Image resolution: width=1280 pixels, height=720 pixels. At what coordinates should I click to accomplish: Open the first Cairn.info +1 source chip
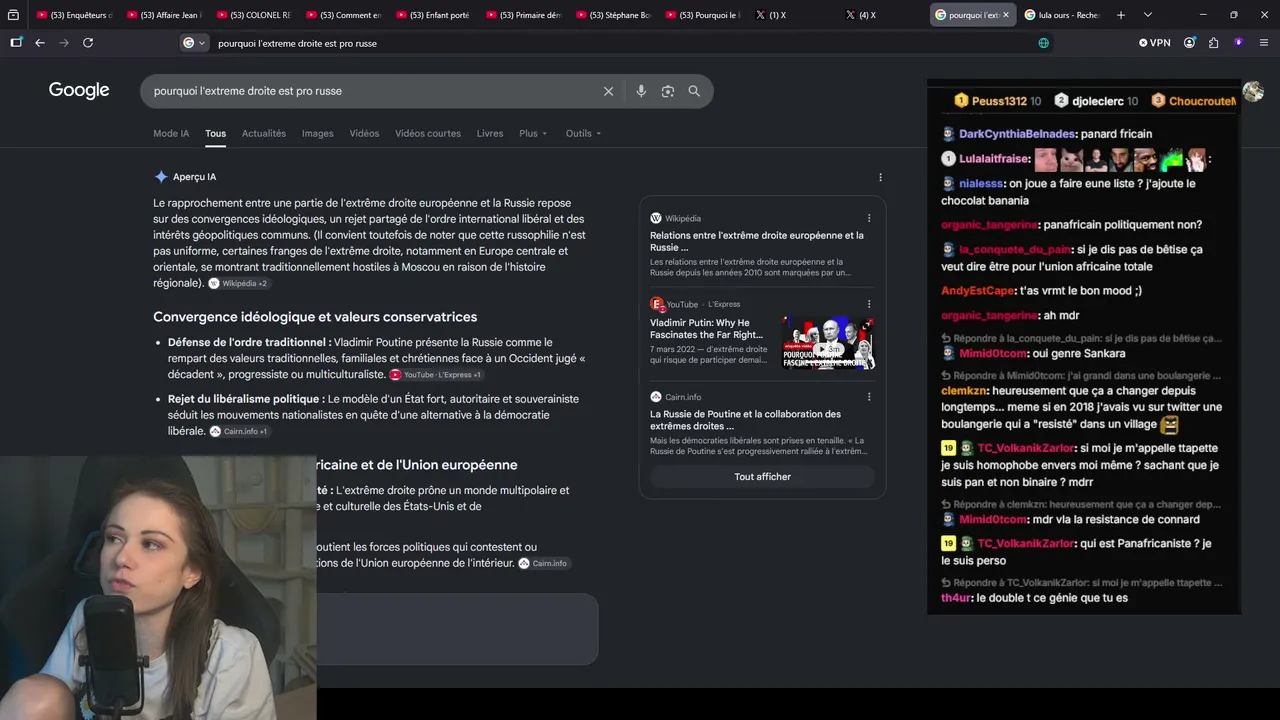click(239, 431)
